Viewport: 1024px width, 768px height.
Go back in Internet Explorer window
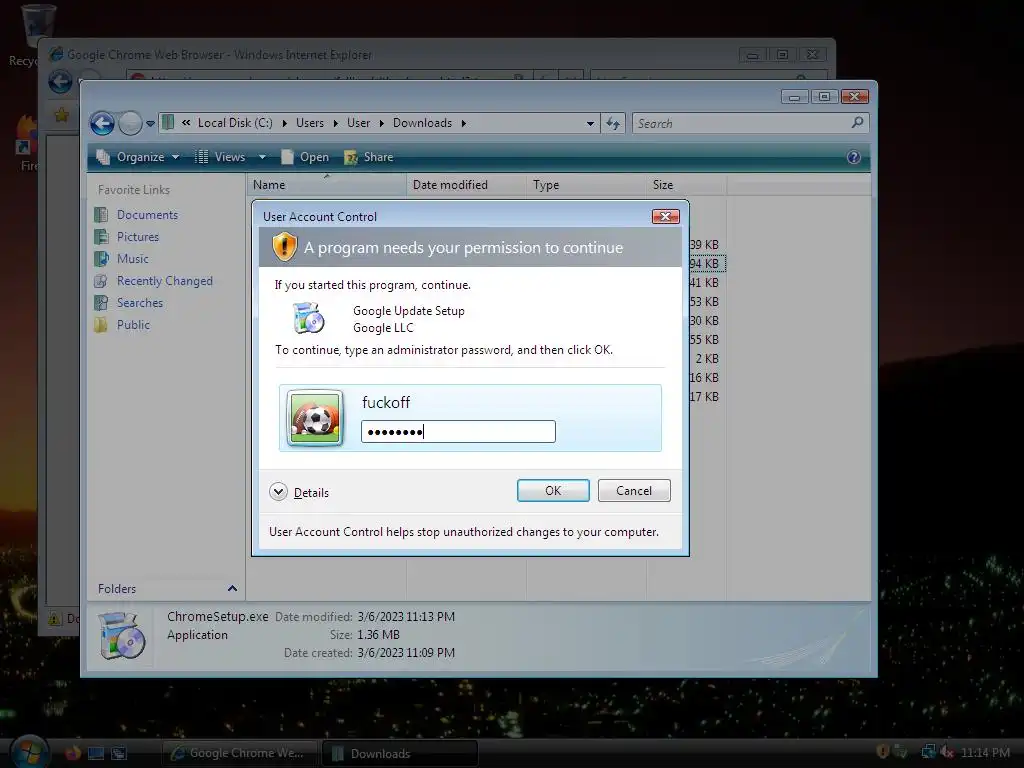pyautogui.click(x=60, y=82)
